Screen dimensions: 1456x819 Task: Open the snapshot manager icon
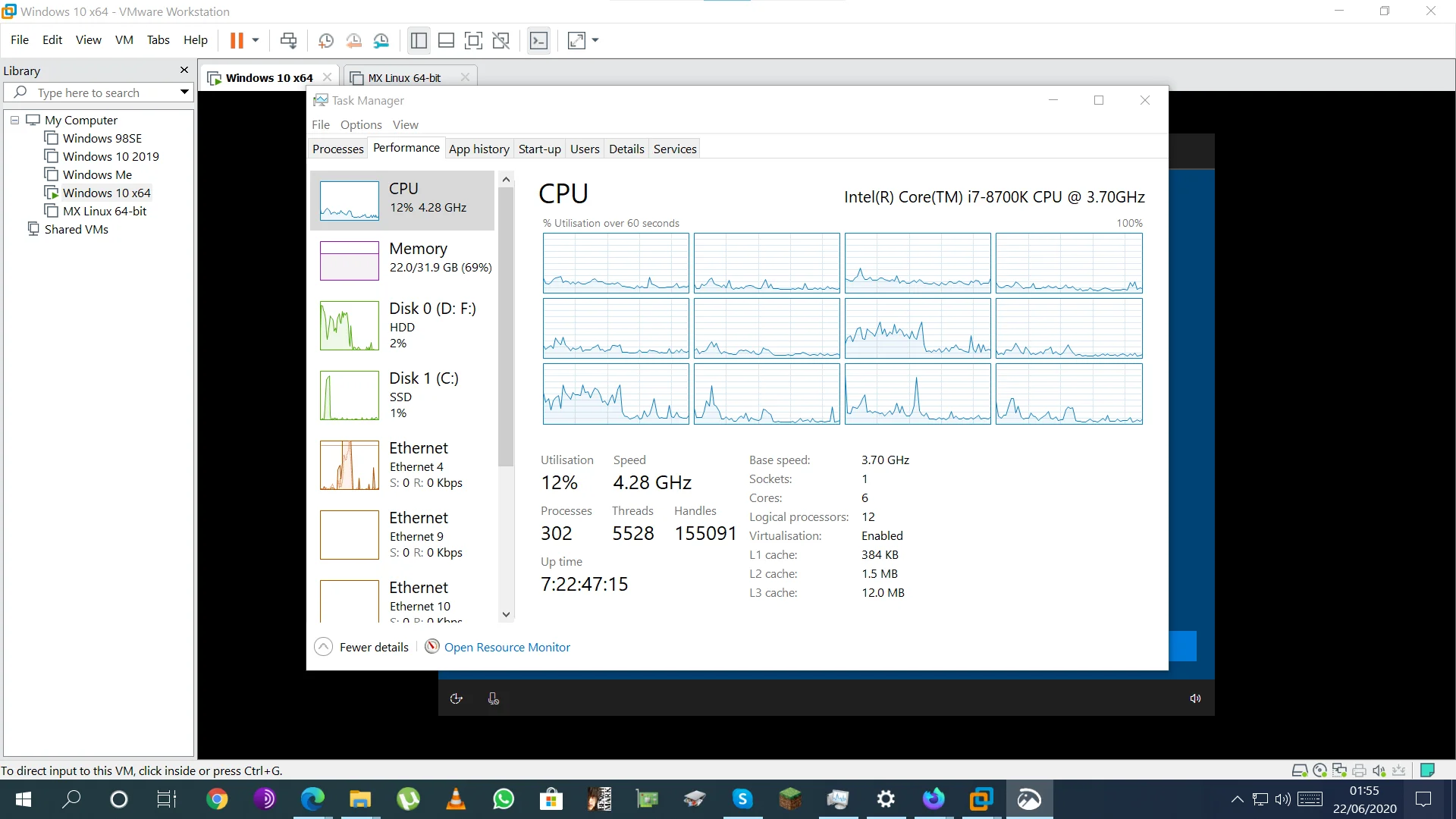tap(381, 40)
